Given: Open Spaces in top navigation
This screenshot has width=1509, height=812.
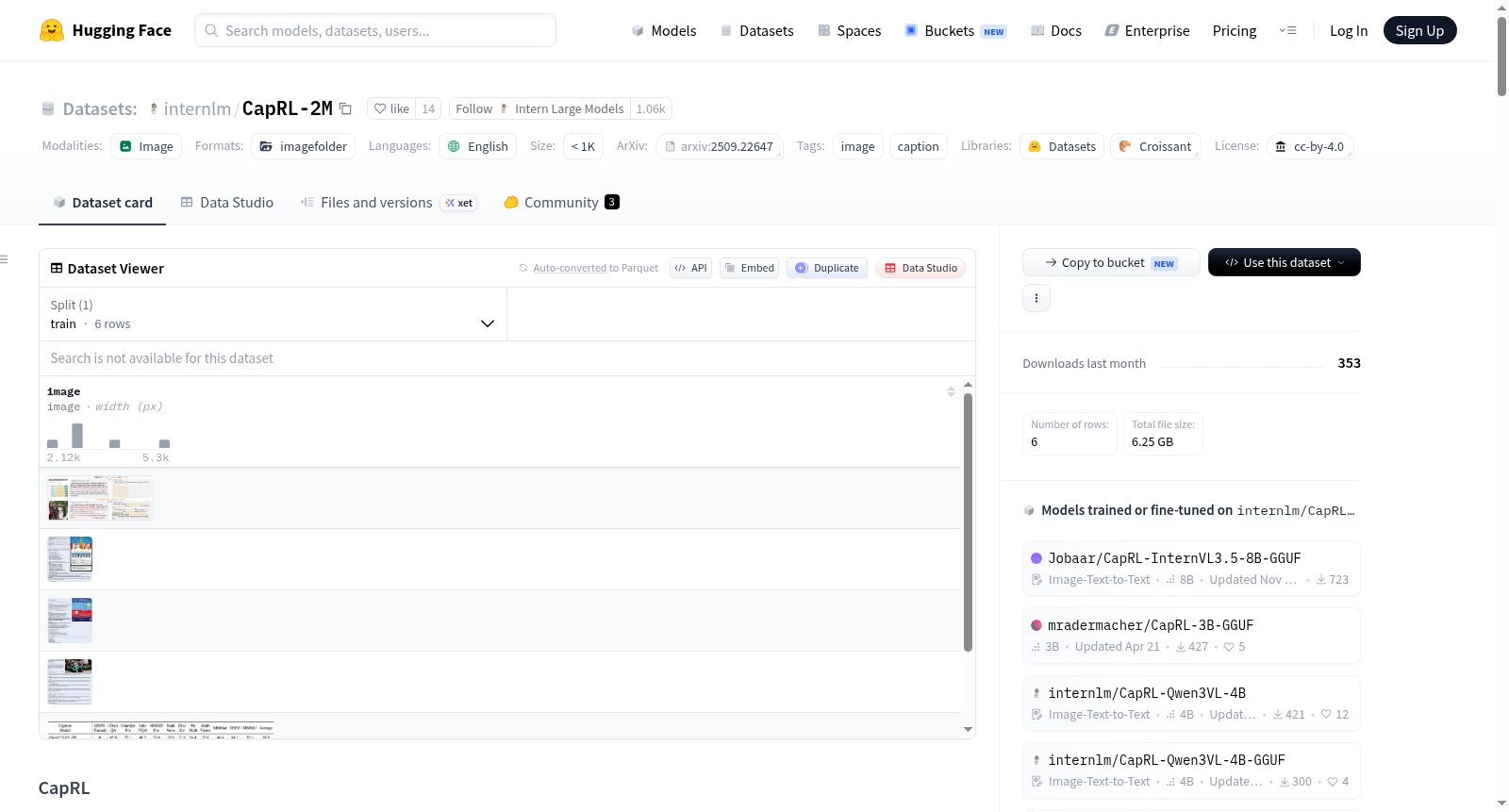Looking at the screenshot, I should 850,30.
